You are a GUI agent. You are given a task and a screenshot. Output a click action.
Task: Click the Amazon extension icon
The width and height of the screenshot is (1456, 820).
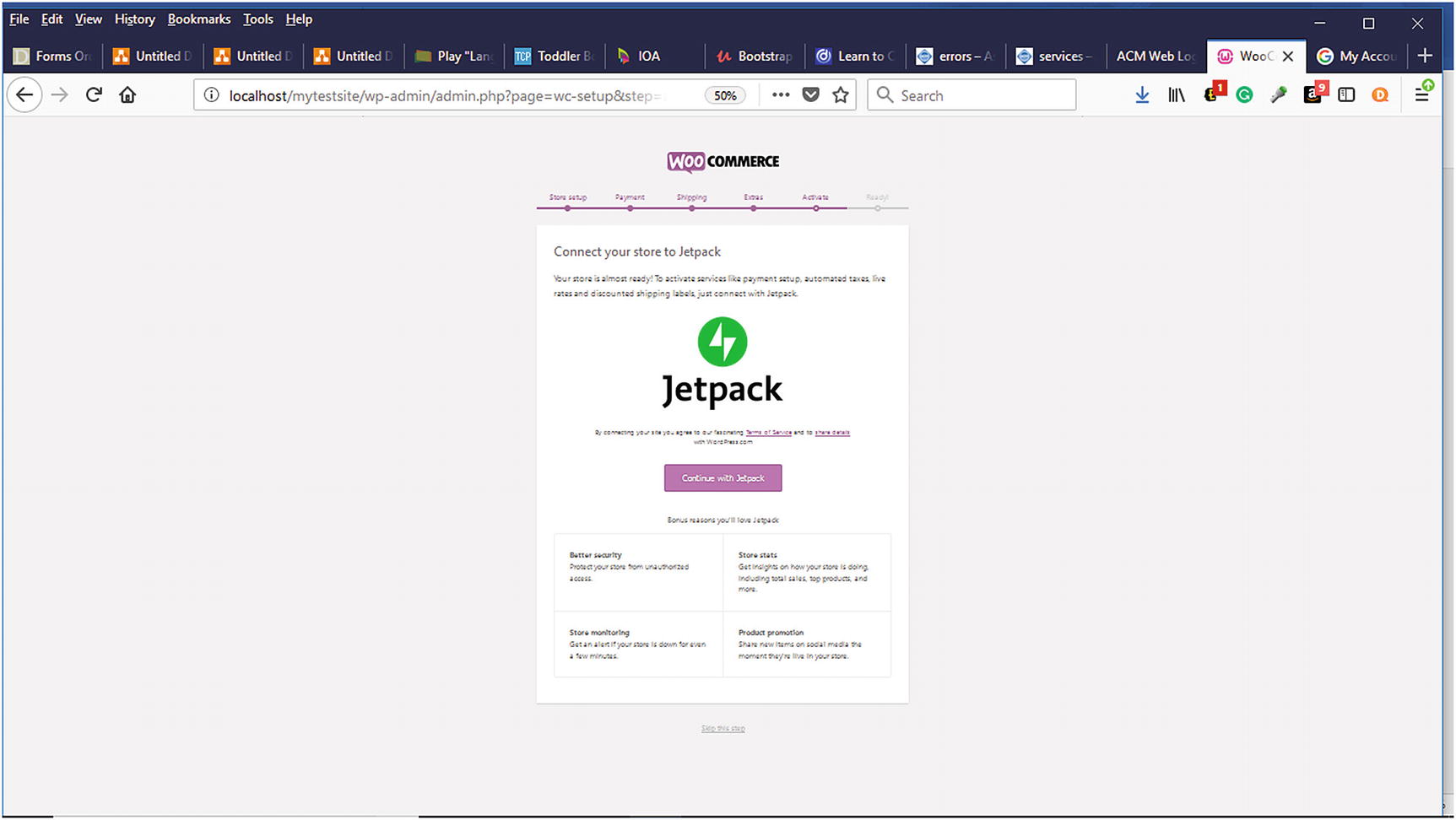pos(1313,94)
